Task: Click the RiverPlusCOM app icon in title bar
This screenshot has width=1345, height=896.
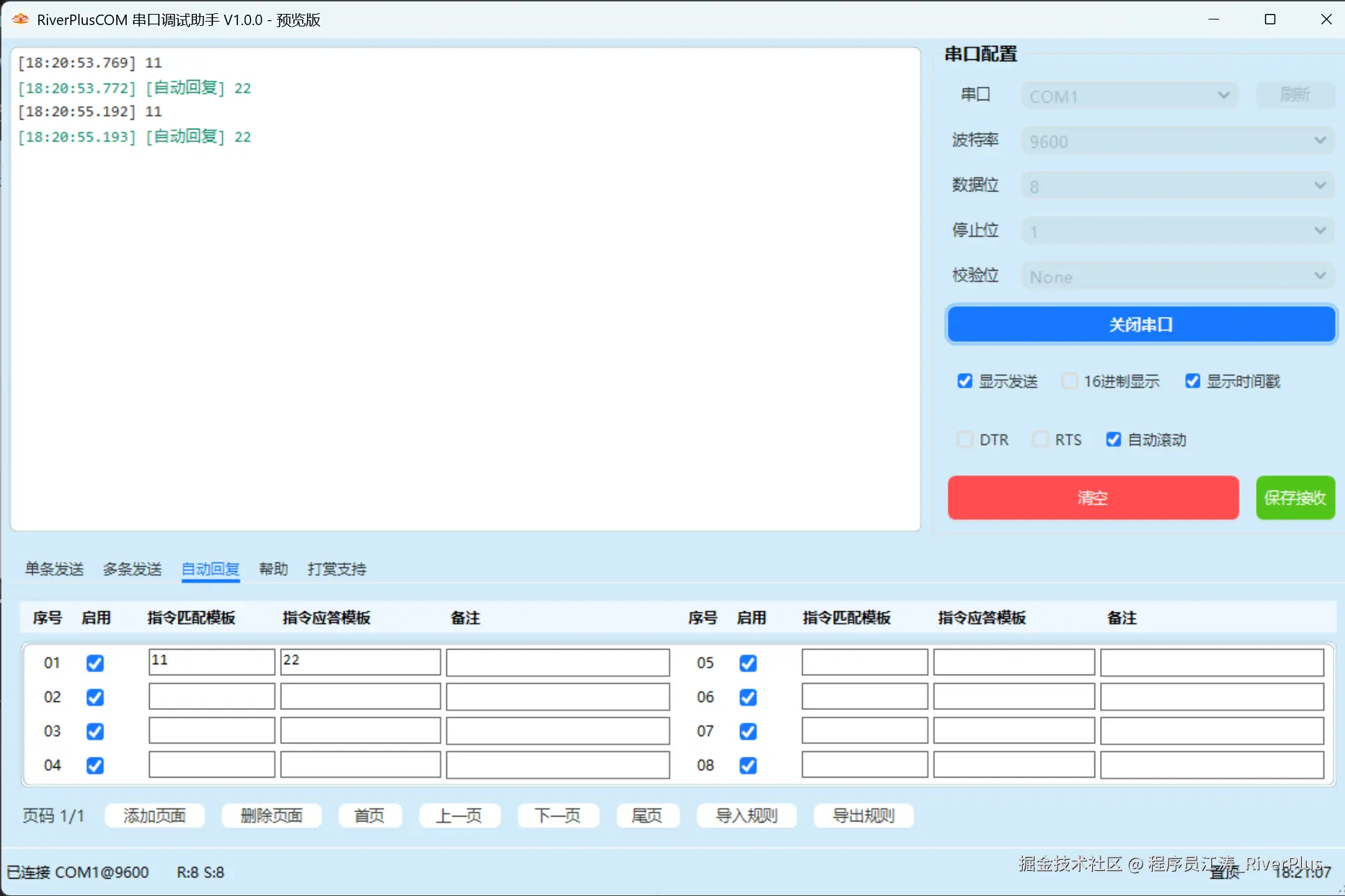Action: tap(20, 19)
